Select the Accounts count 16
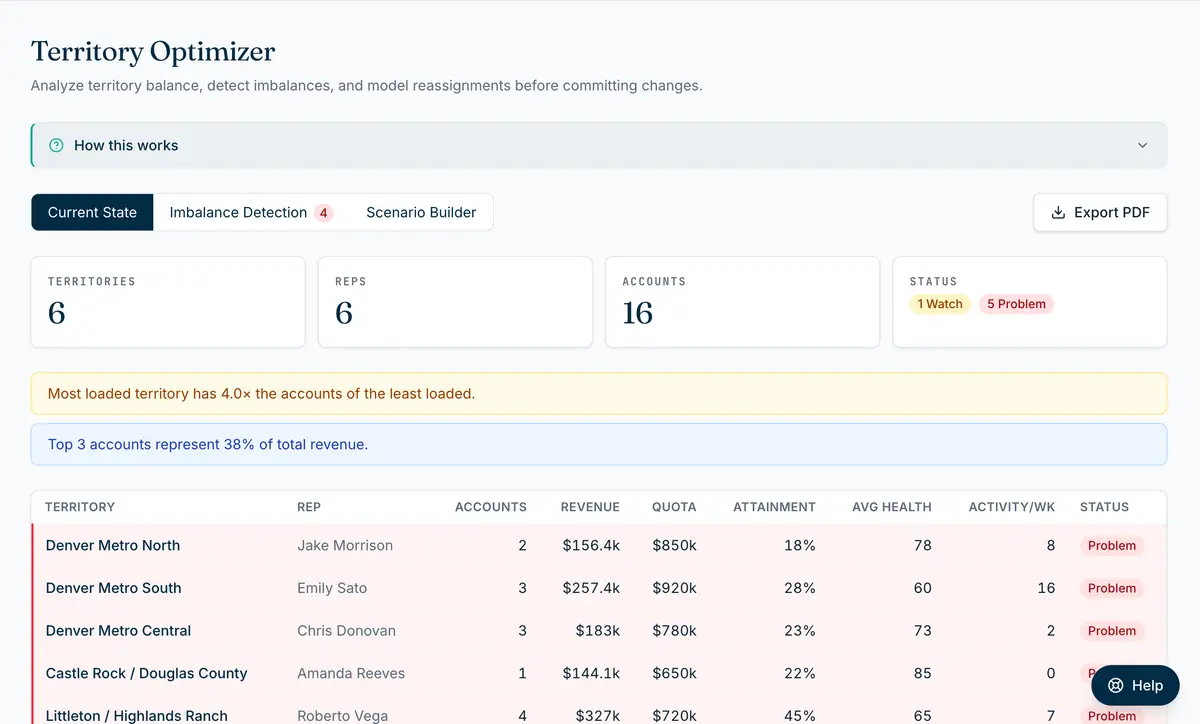The height and width of the screenshot is (724, 1200). point(637,313)
